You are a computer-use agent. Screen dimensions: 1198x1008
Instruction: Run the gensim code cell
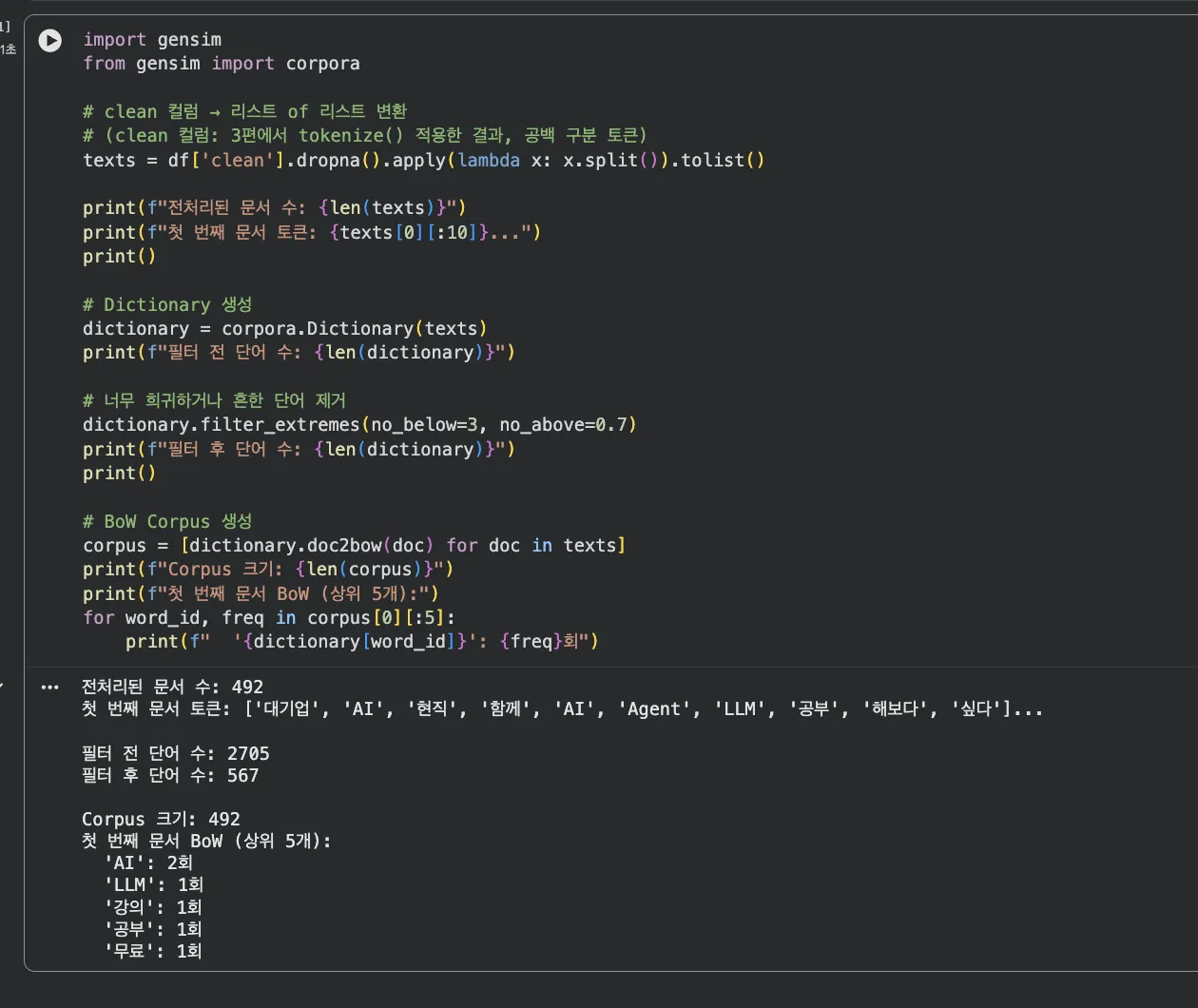[x=49, y=41]
